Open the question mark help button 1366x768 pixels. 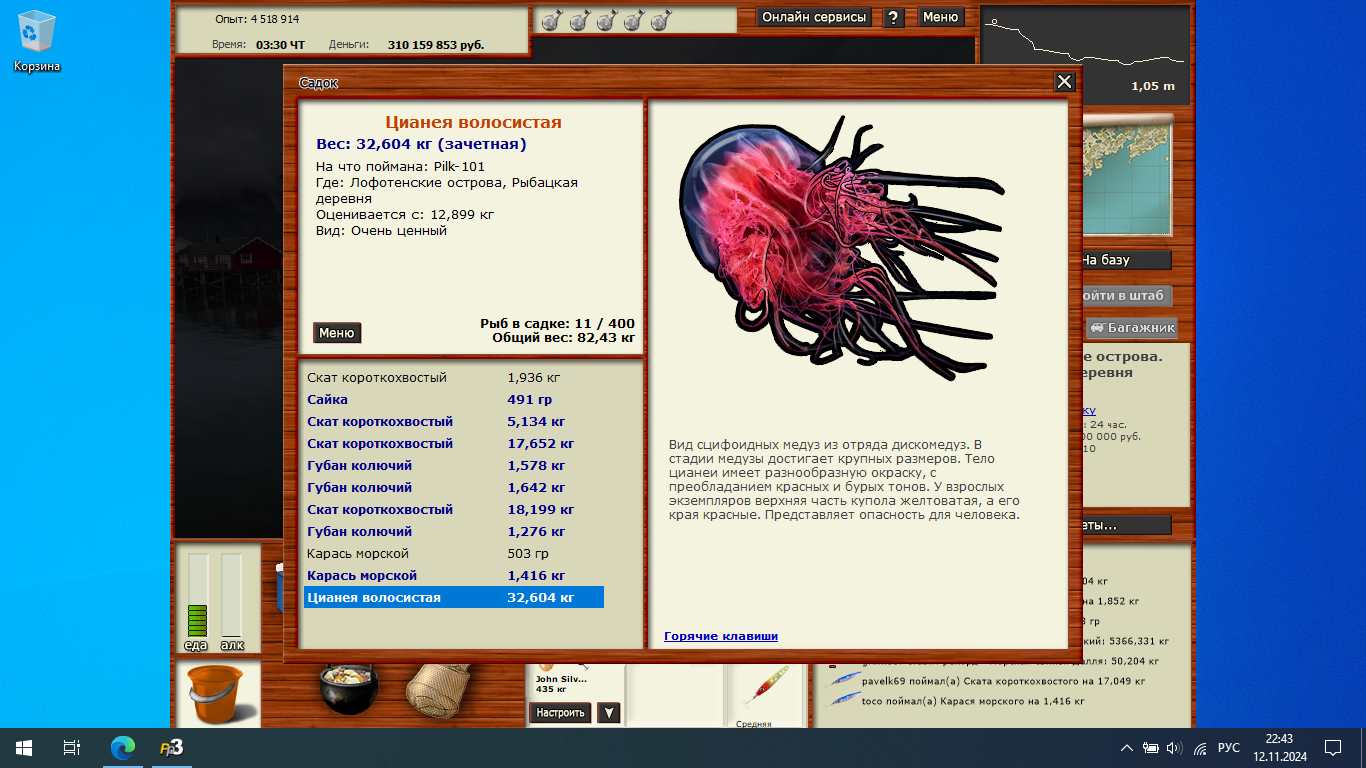tap(895, 17)
